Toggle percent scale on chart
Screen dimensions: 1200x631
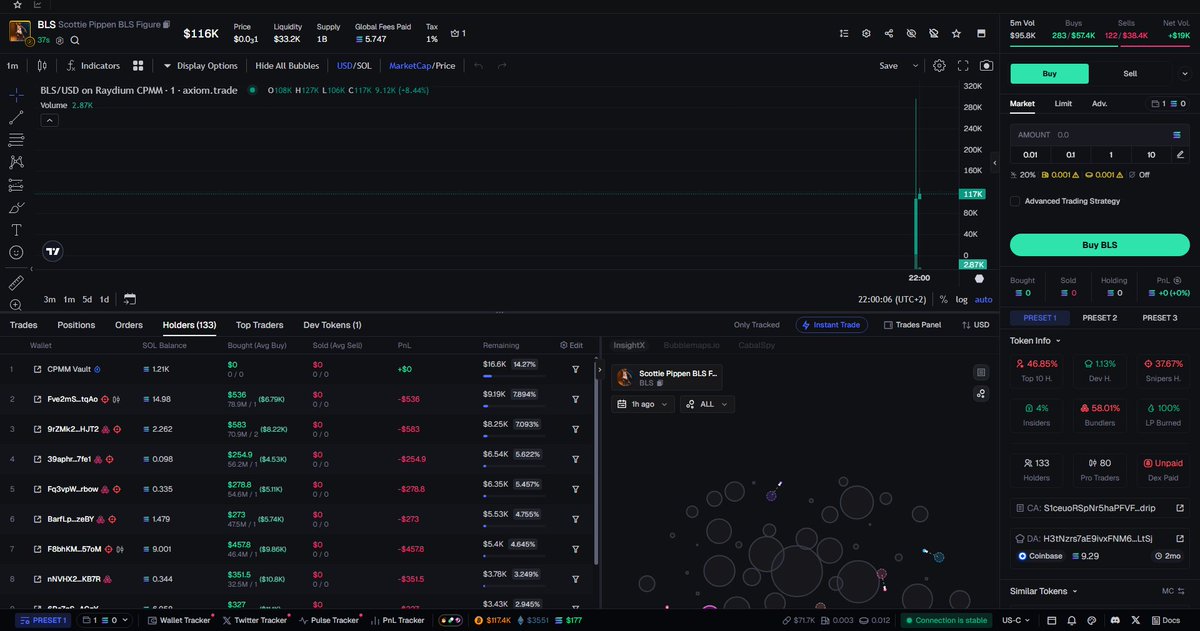click(944, 299)
